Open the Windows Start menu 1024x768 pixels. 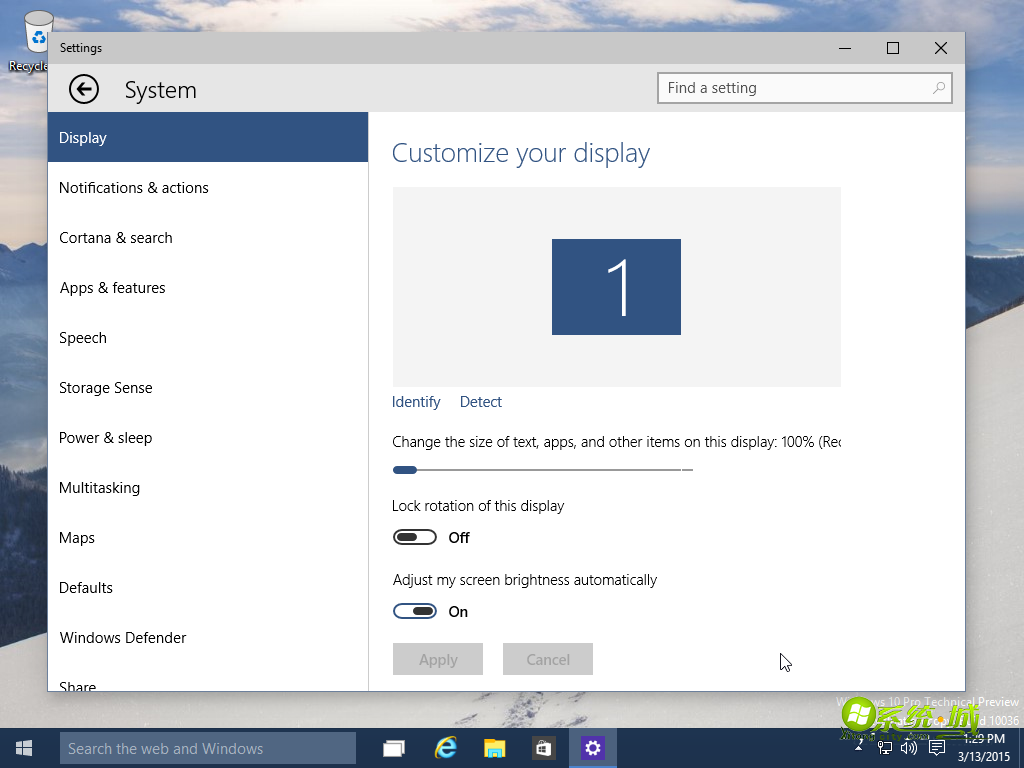(24, 748)
